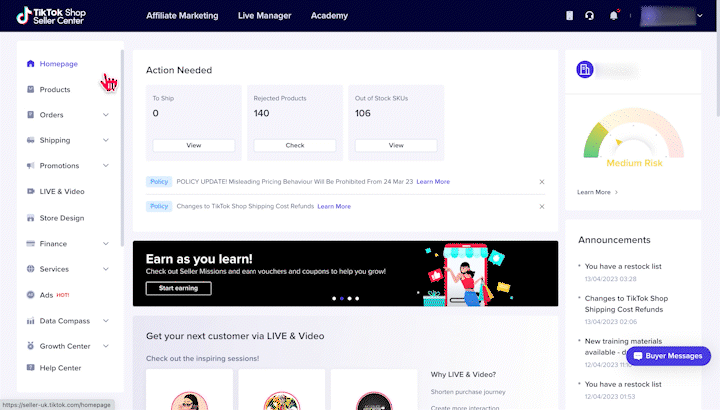The width and height of the screenshot is (720, 410).
Task: Select the second banner carousel dot
Action: tap(341, 298)
